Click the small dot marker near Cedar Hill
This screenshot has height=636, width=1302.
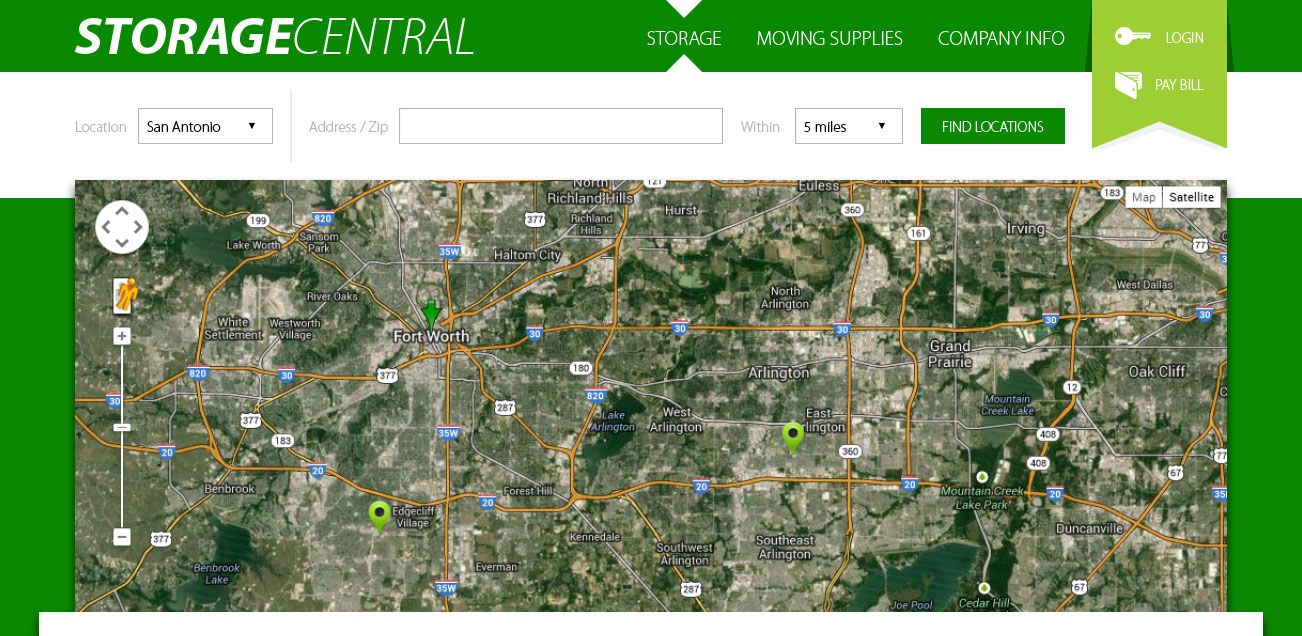[x=984, y=588]
